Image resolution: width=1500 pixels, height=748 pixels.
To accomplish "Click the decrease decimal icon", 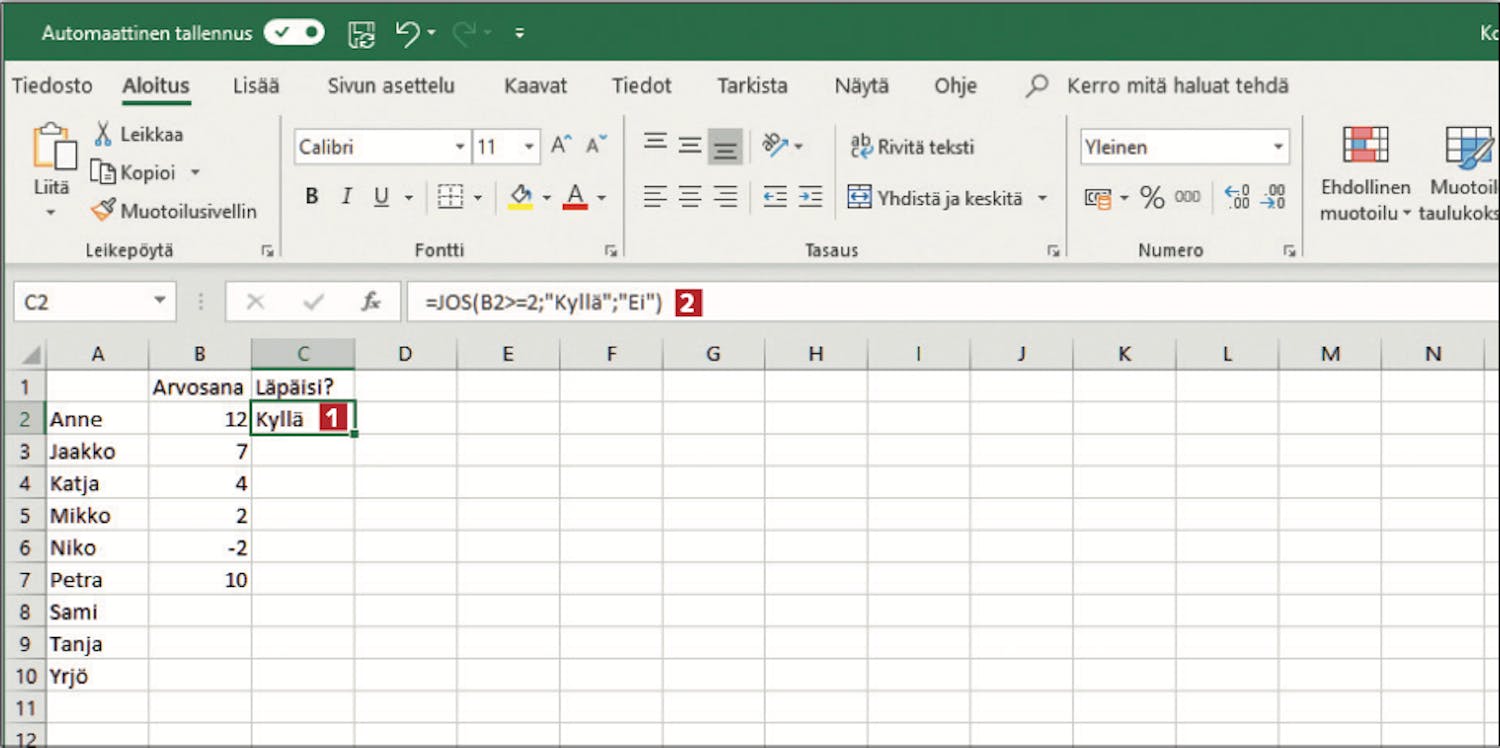I will pyautogui.click(x=1273, y=197).
